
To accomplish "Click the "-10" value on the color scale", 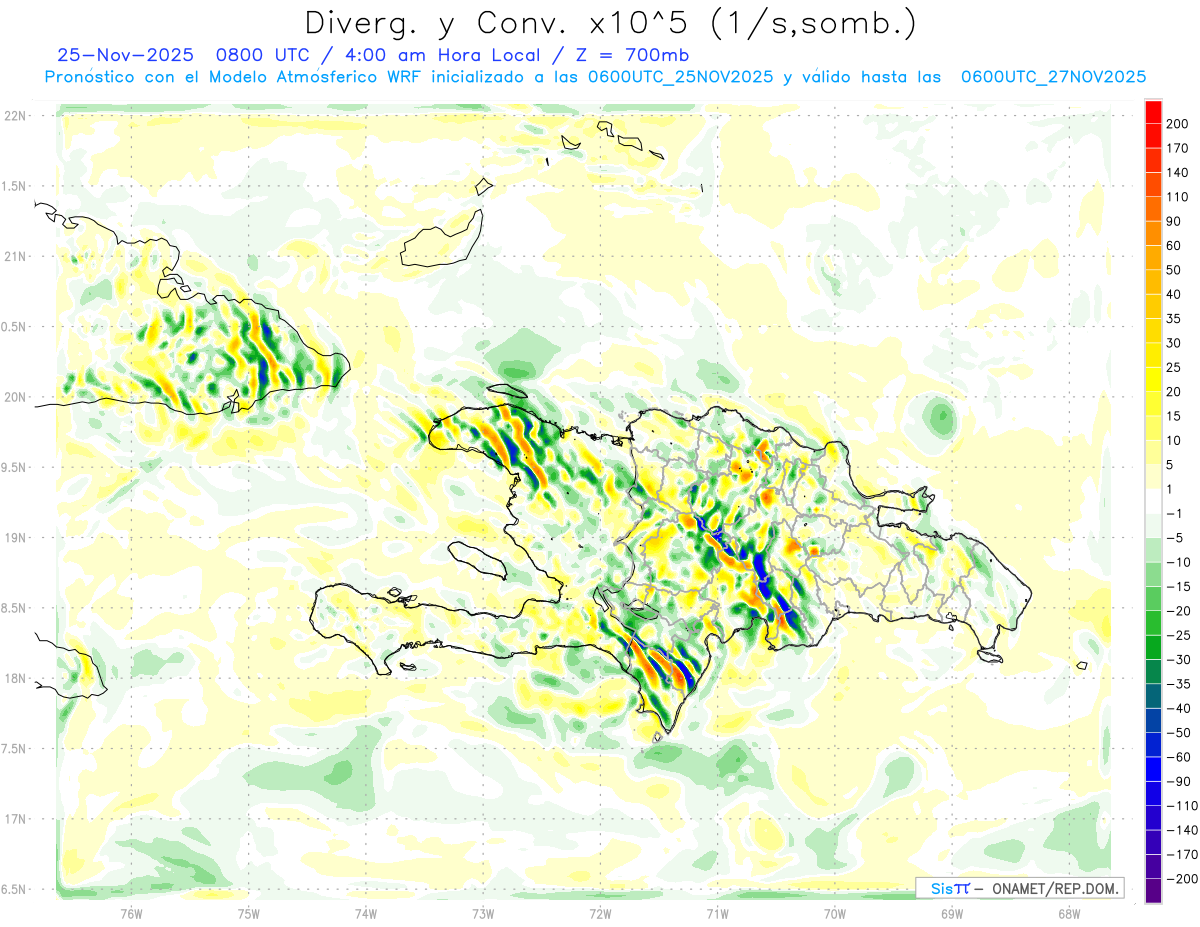I will (1179, 562).
